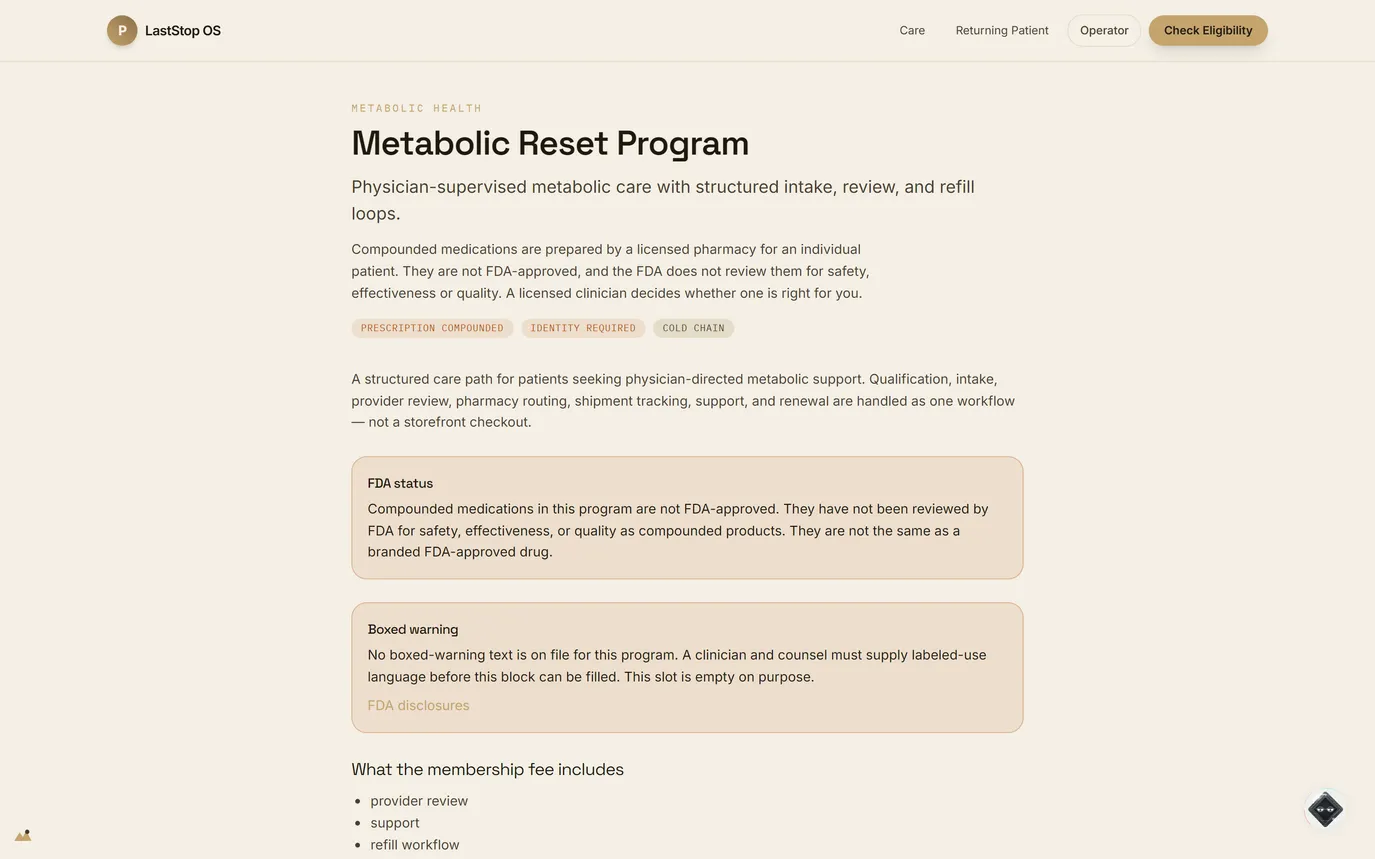1375x859 pixels.
Task: Click the provider review list item
Action: (419, 801)
